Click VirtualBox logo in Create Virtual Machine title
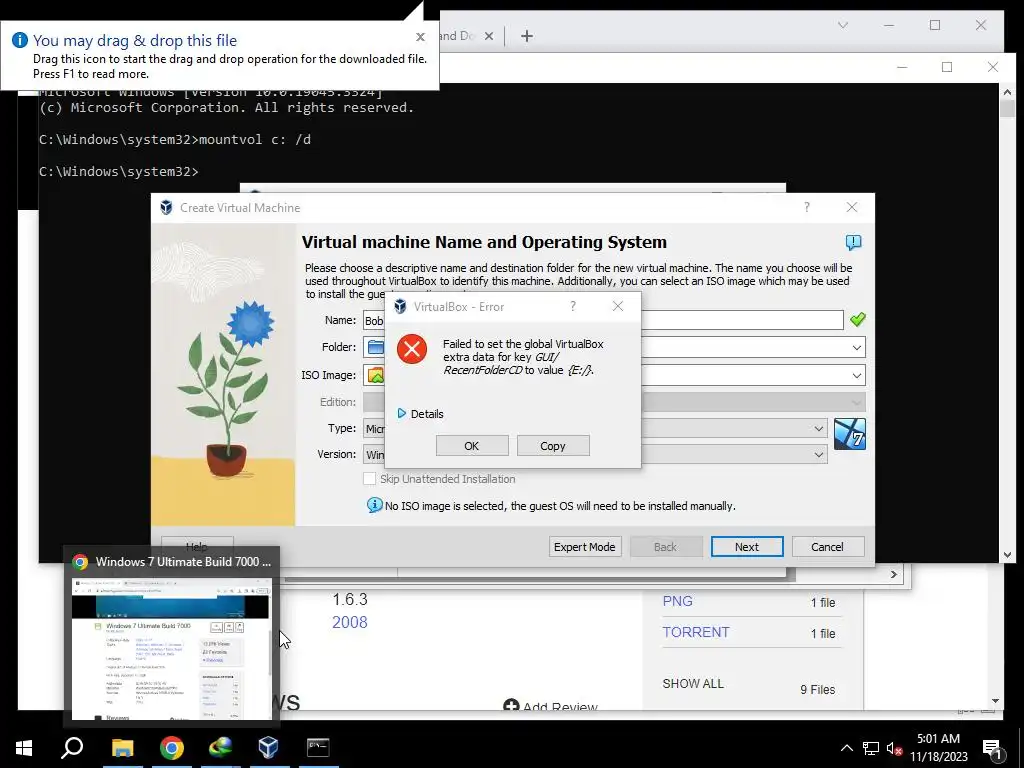Screen dimensions: 1024x768 coord(167,208)
